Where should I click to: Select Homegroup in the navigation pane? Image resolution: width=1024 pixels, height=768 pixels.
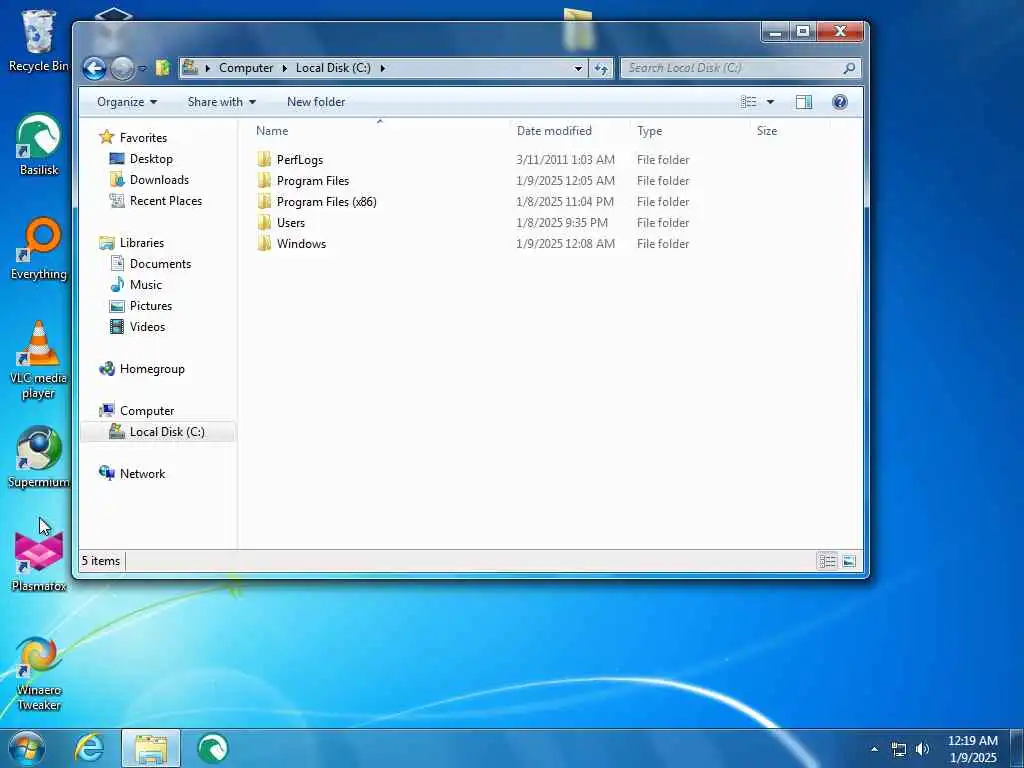152,369
